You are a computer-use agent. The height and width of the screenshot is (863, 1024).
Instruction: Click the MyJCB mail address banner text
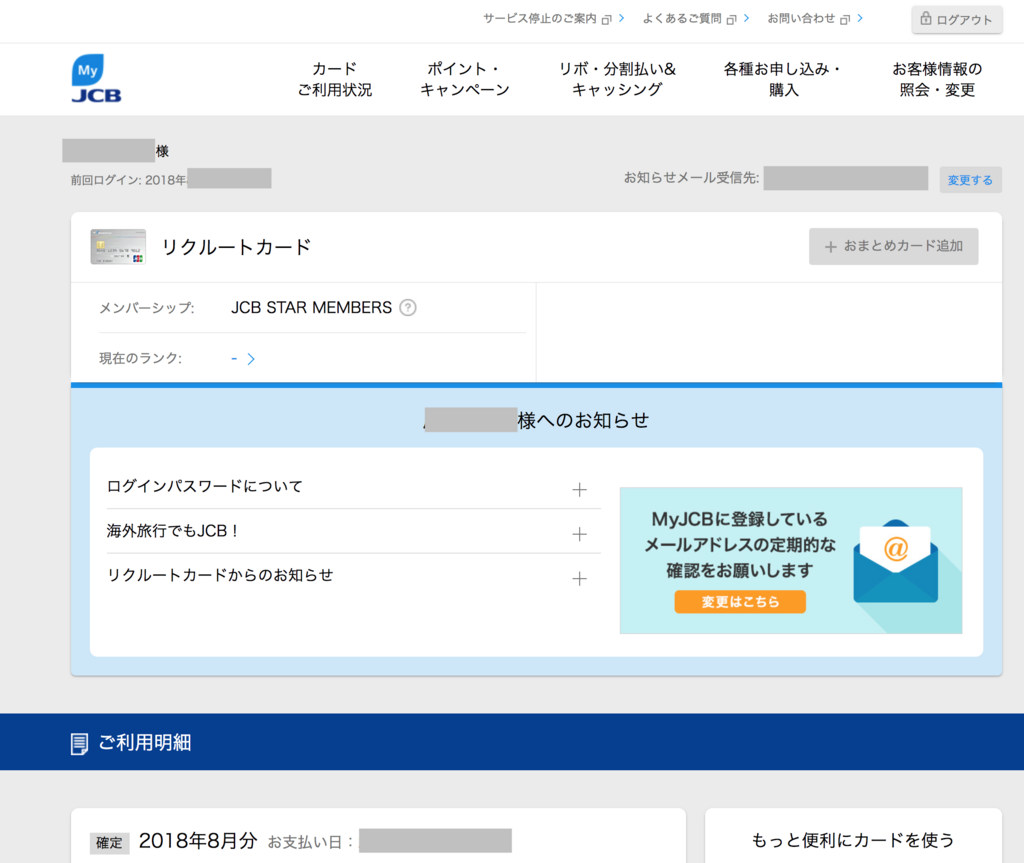pyautogui.click(x=740, y=545)
